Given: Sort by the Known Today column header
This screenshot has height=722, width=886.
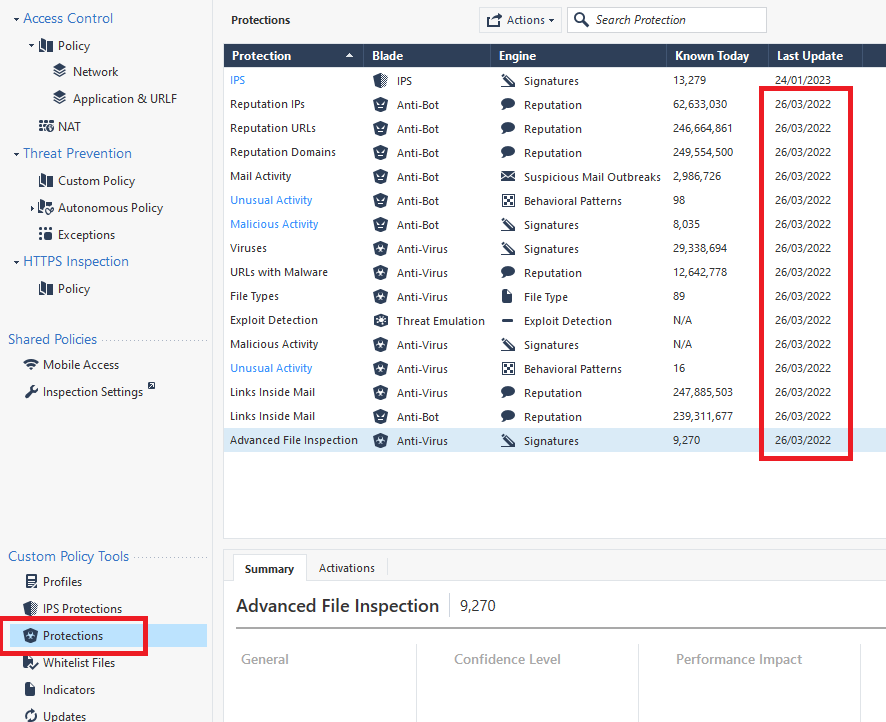Looking at the screenshot, I should (712, 56).
